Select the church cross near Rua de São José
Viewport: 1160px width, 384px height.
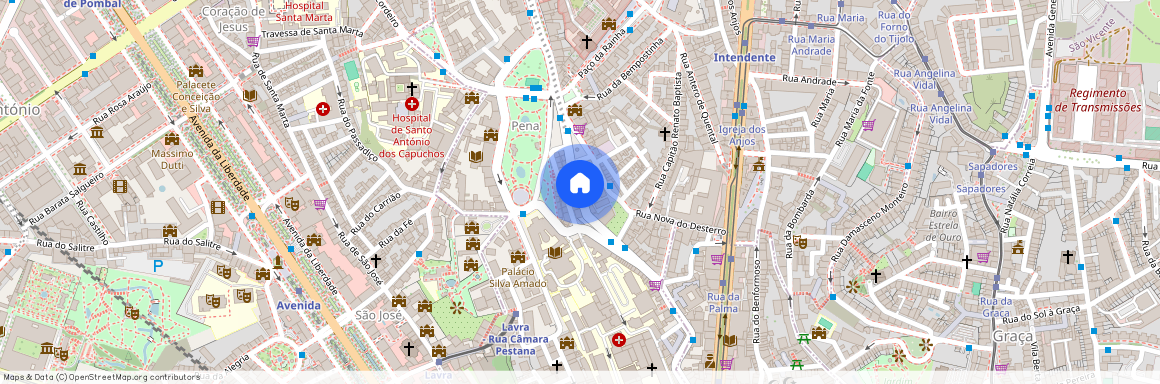tap(375, 260)
